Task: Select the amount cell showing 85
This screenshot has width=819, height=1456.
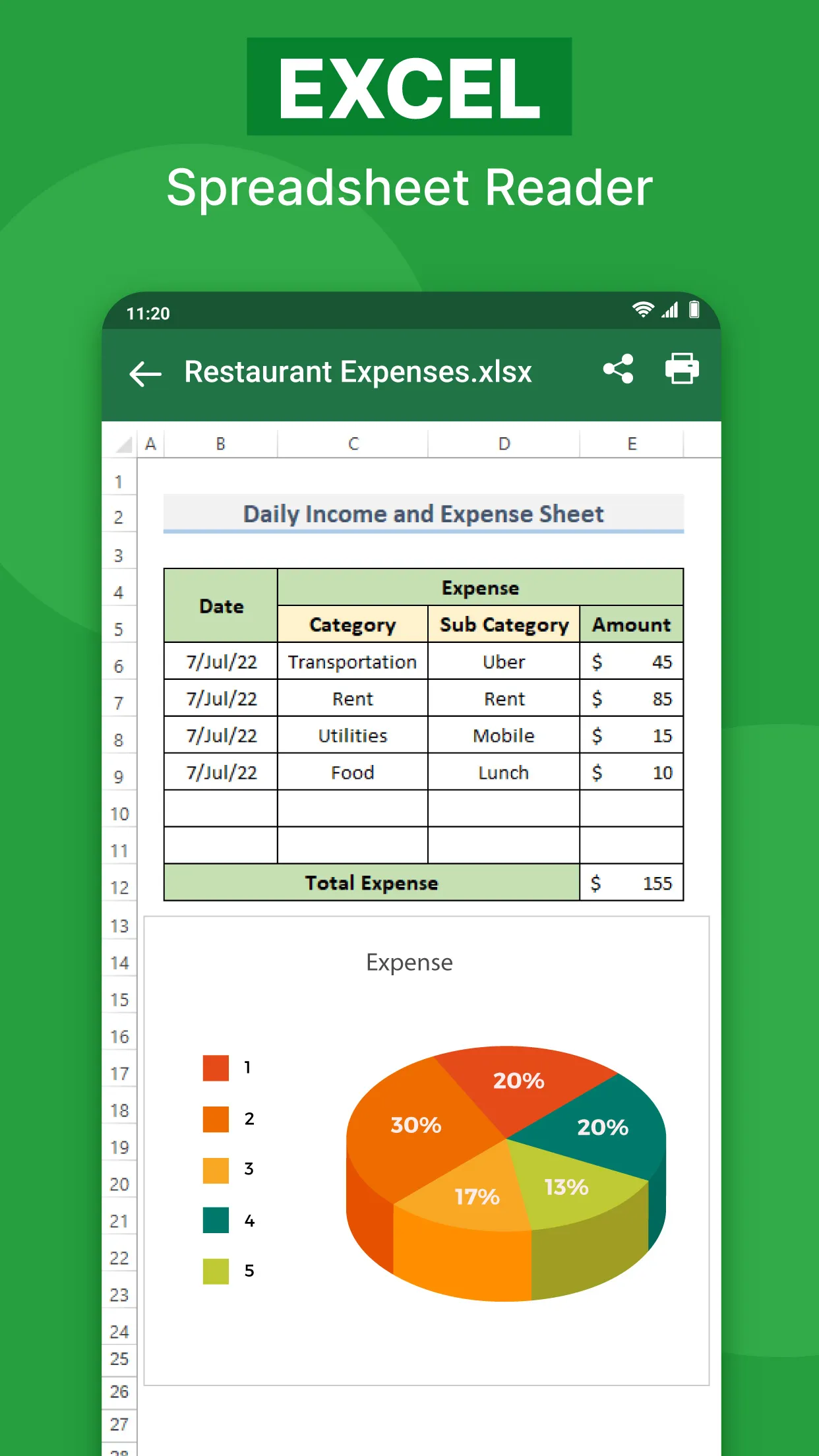Action: 631,698
